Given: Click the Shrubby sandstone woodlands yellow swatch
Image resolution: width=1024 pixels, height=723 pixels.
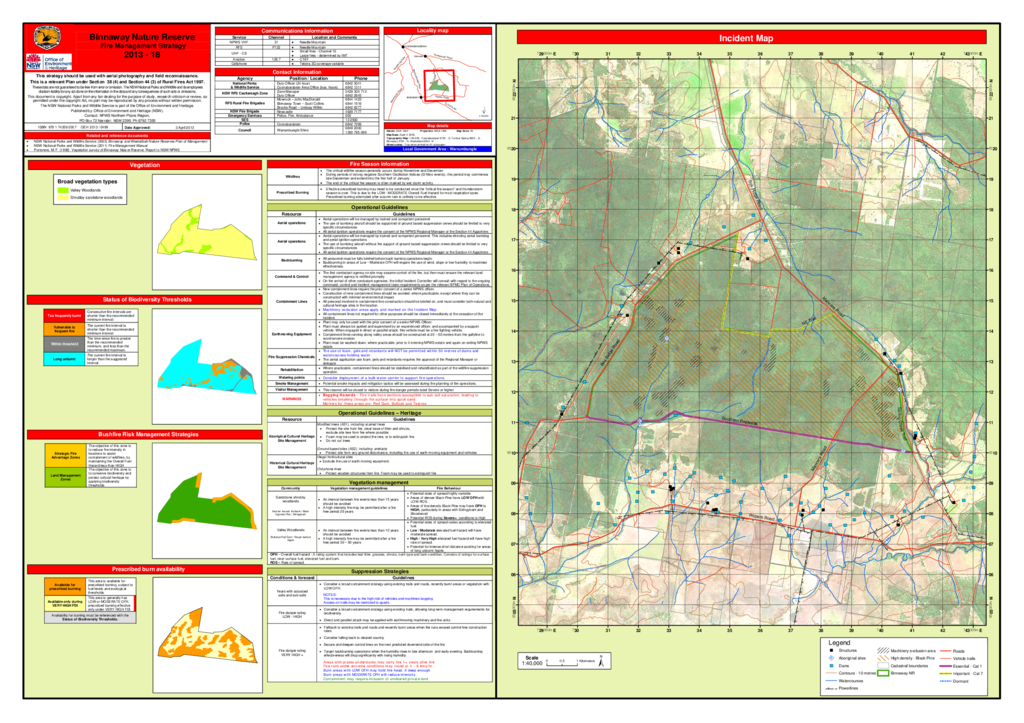Looking at the screenshot, I should click(63, 197).
